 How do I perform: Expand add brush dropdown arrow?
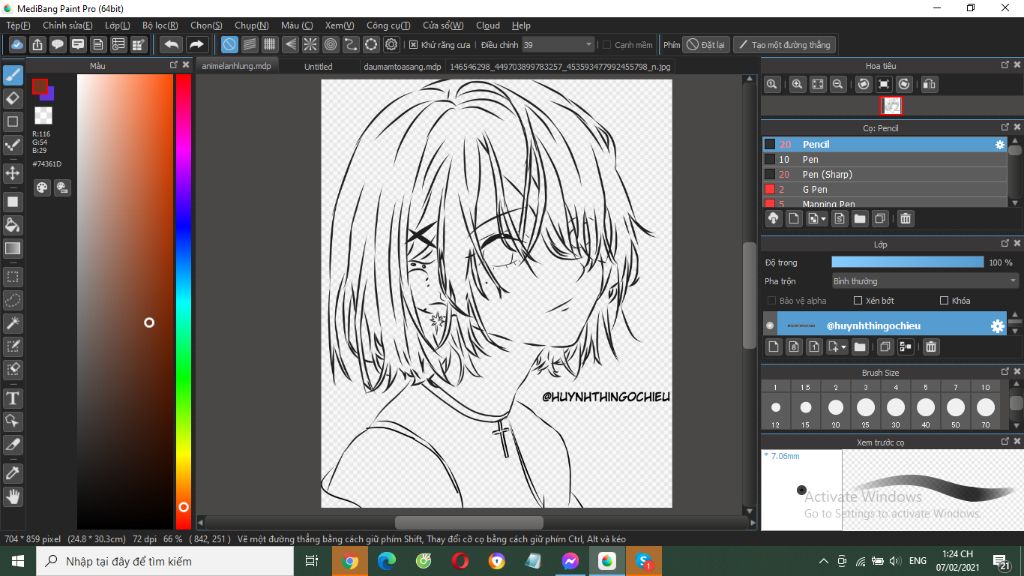click(x=824, y=219)
